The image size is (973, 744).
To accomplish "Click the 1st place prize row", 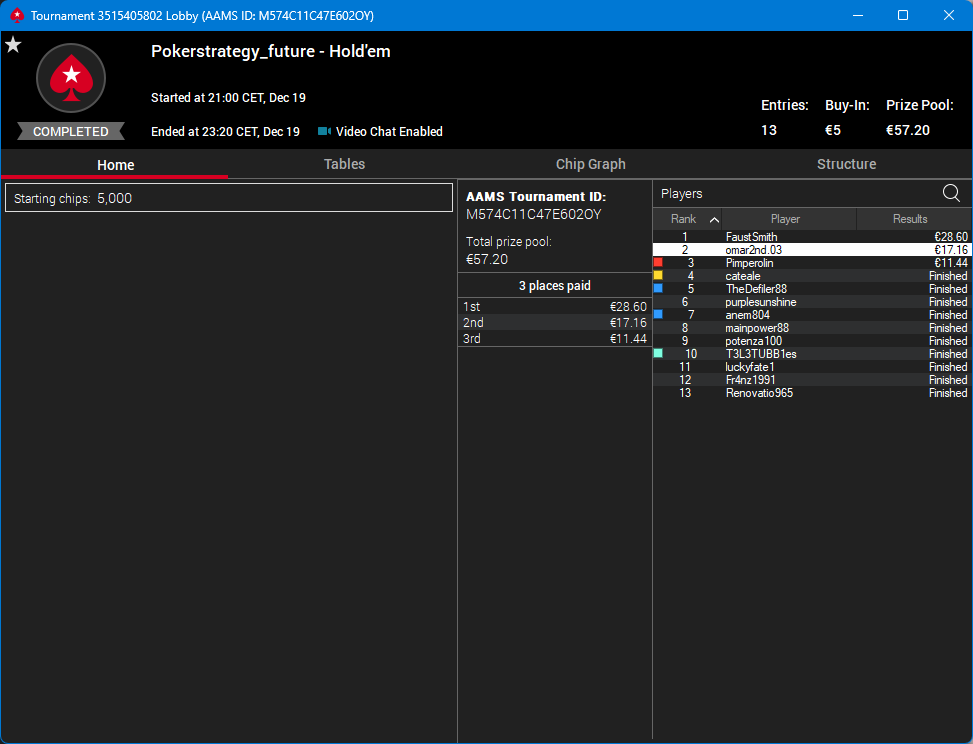I will [x=555, y=307].
